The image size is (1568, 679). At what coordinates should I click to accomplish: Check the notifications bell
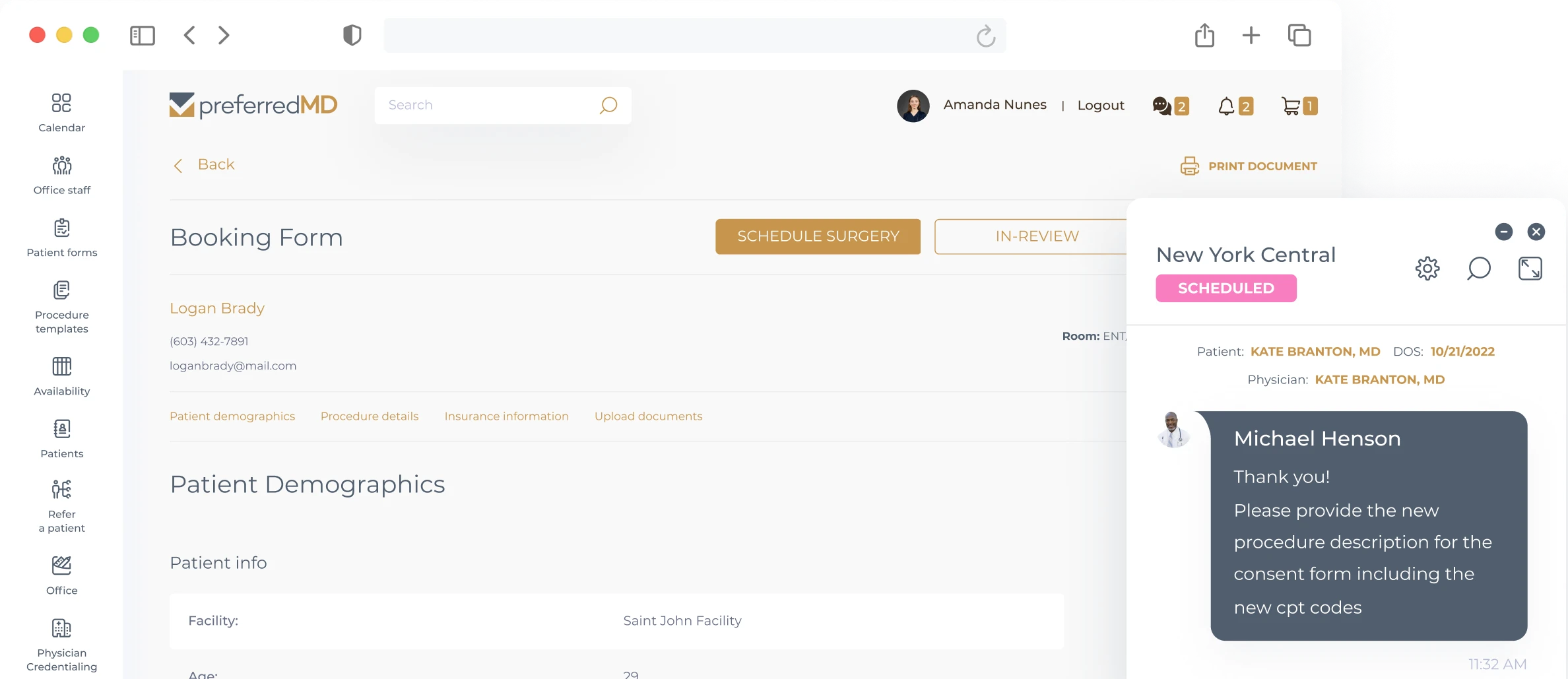click(x=1226, y=106)
